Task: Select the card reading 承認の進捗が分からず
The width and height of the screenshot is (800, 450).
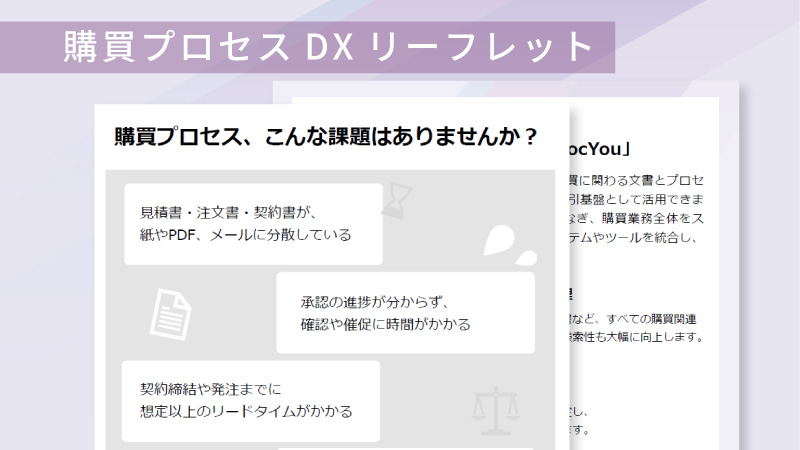Action: pos(406,313)
